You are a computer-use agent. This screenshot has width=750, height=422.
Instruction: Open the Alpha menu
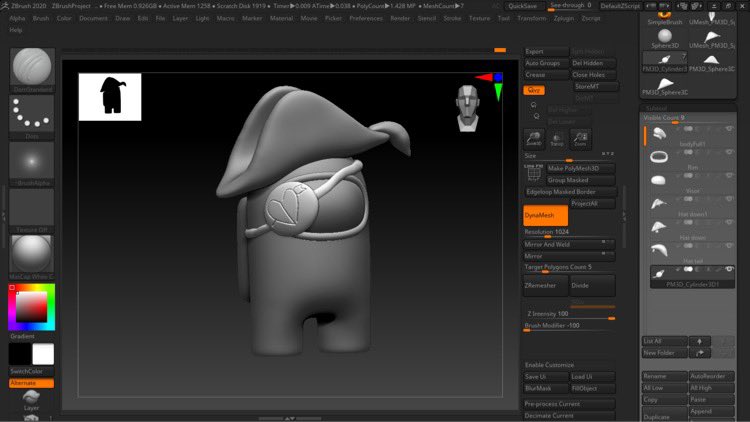pos(17,18)
